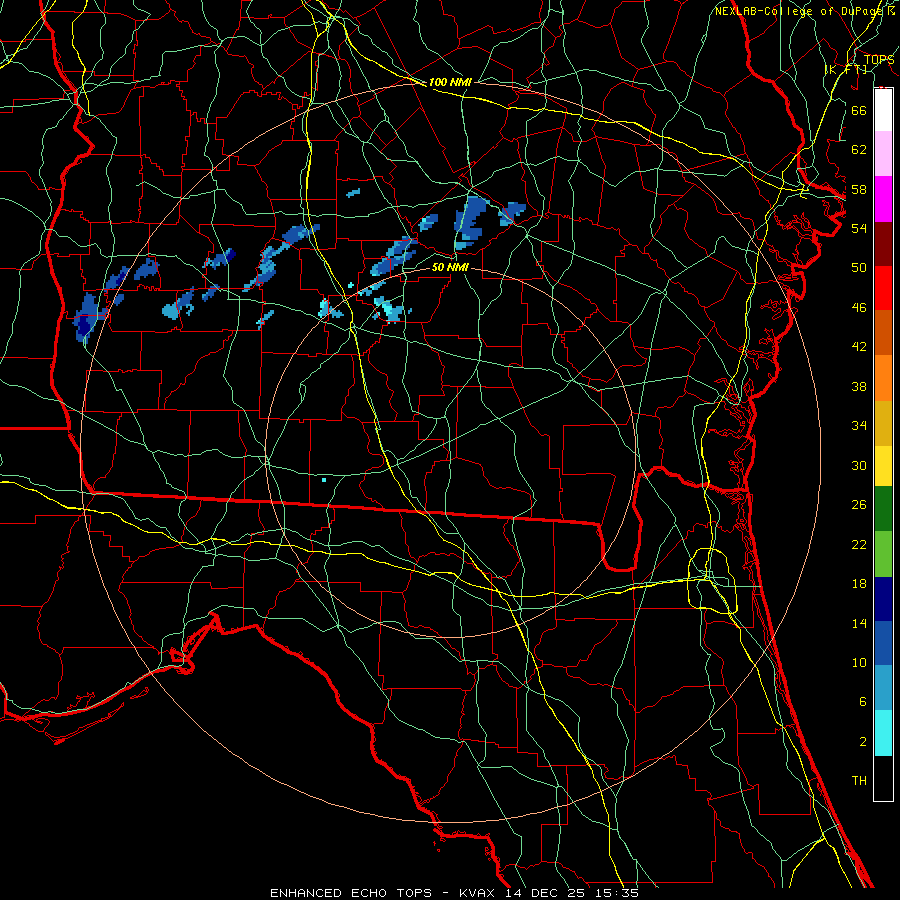The image size is (900, 900).
Task: Click the bright red legend color band
Action: pos(883,288)
